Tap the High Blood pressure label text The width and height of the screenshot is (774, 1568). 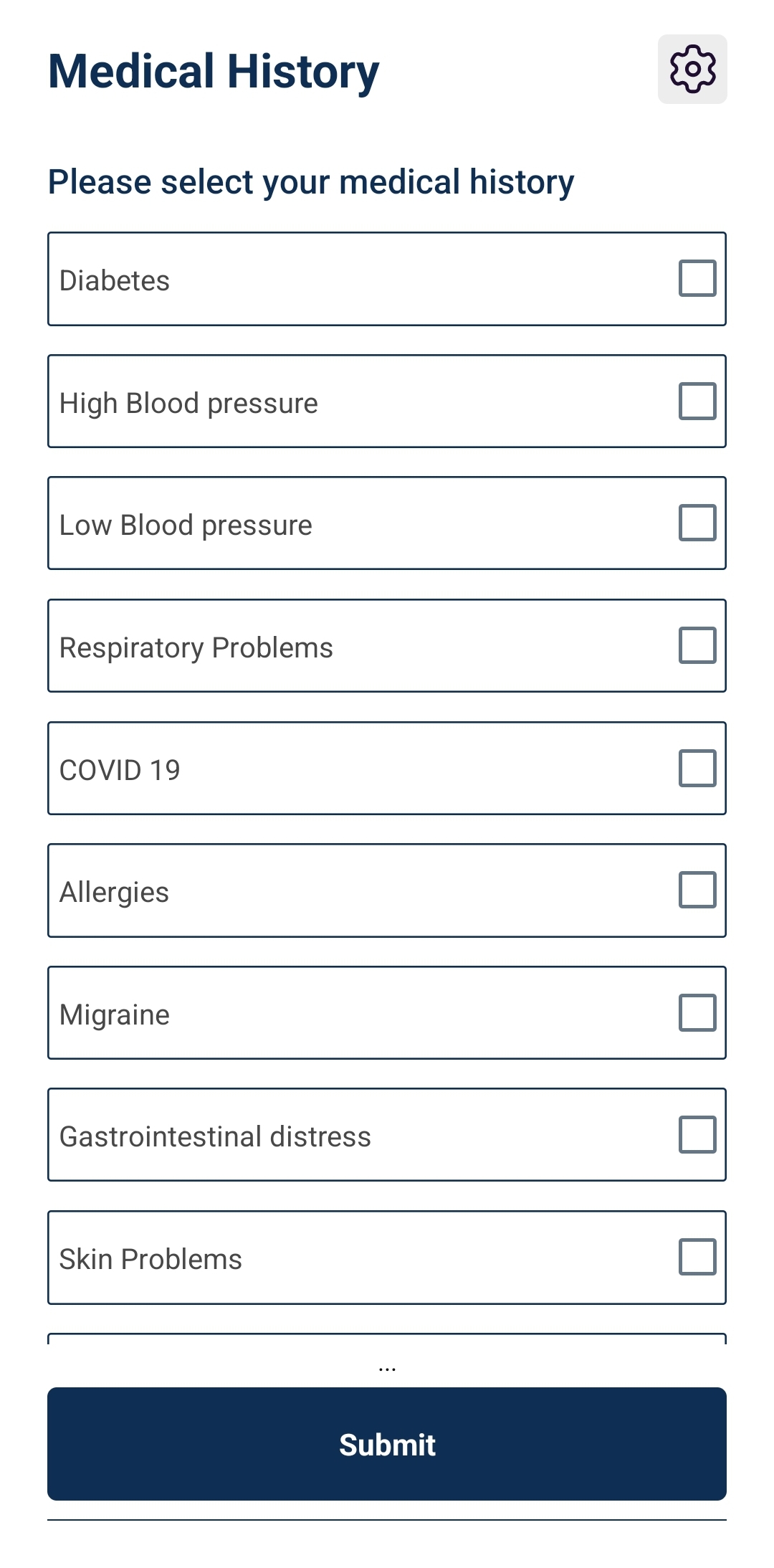pos(188,404)
